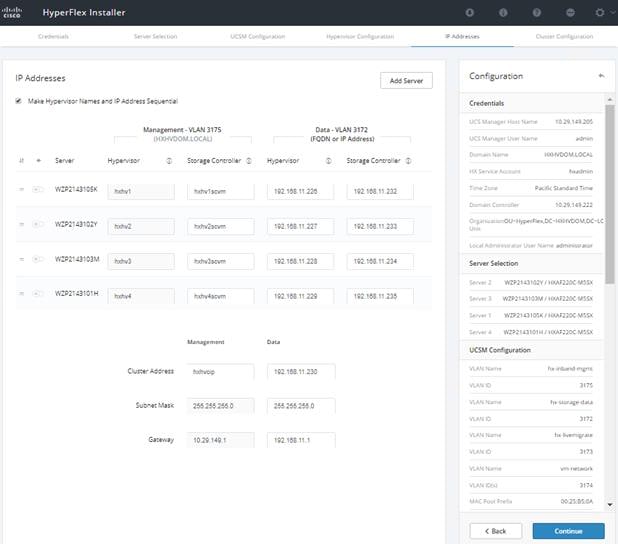Click the scroll down arrow in Configuration panel
Image resolution: width=618 pixels, height=544 pixels.
[x=610, y=505]
